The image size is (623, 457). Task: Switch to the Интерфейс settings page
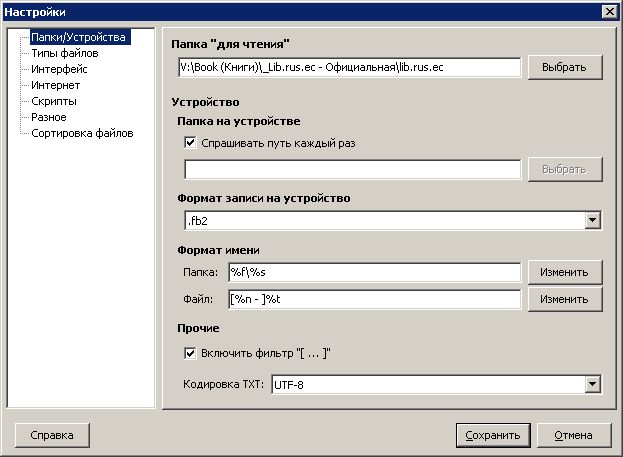click(59, 70)
